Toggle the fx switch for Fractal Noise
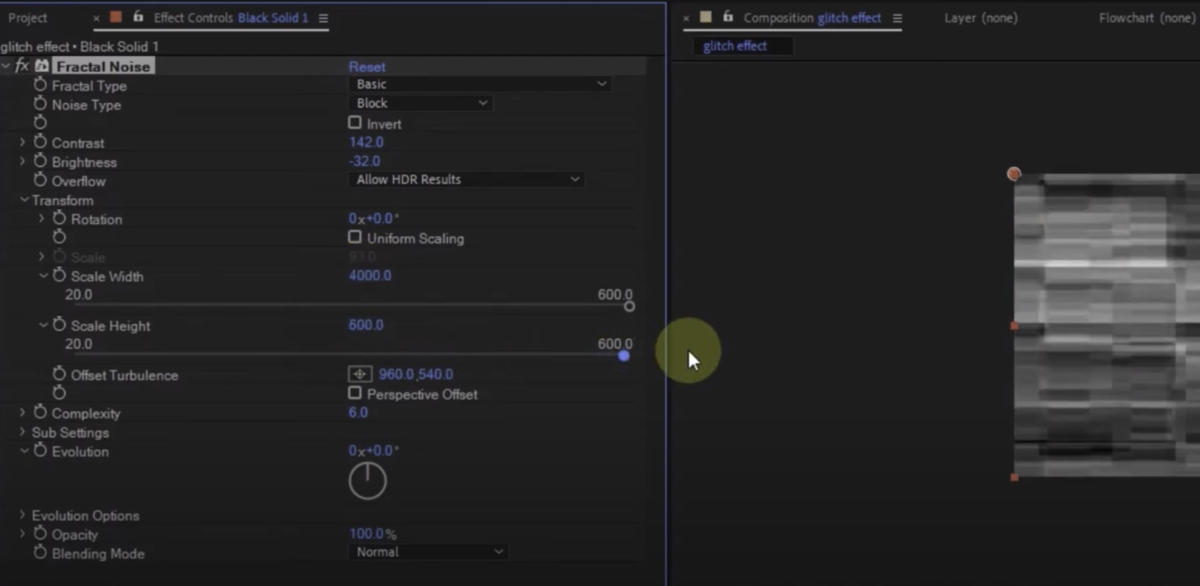This screenshot has width=1200, height=586. [x=22, y=66]
